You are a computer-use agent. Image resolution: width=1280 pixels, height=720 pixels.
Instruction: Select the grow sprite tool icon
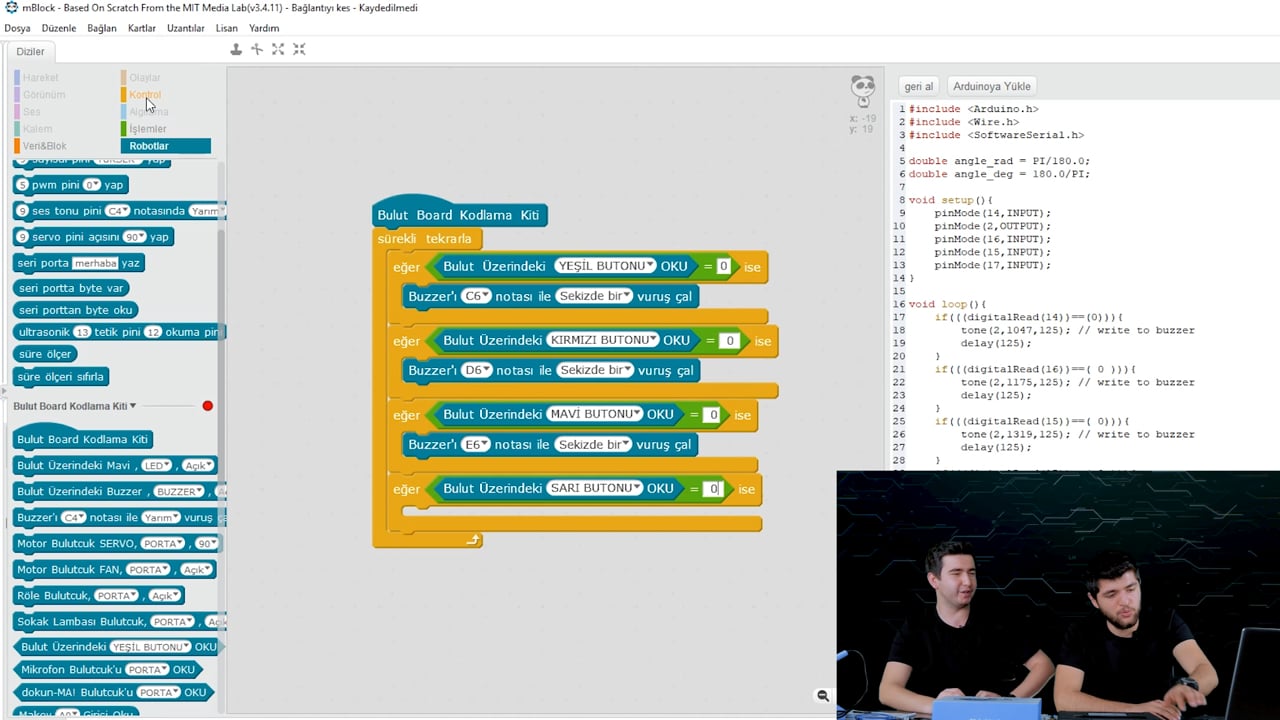tap(278, 49)
